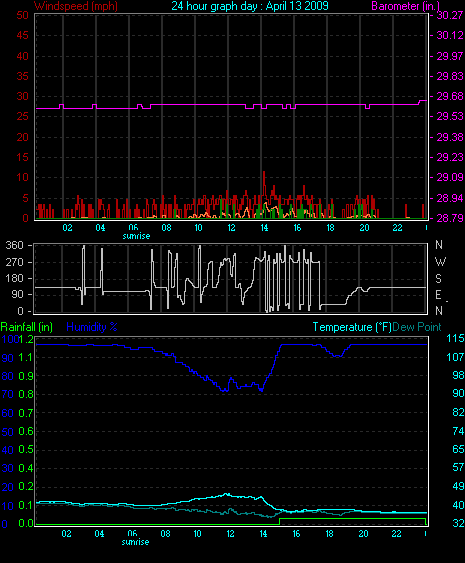Click the Rainfall (in) legend label
The height and width of the screenshot is (563, 465).
pyautogui.click(x=27, y=327)
